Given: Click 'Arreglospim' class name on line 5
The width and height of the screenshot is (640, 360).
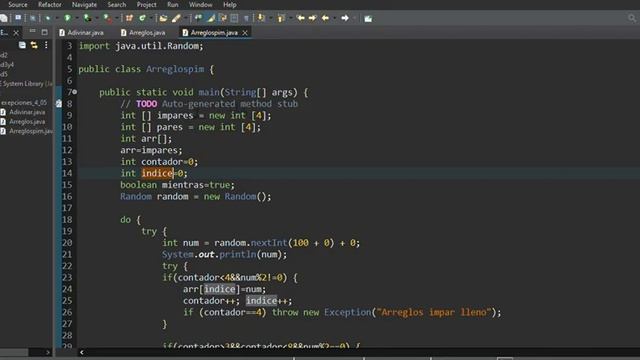Looking at the screenshot, I should pyautogui.click(x=175, y=69).
